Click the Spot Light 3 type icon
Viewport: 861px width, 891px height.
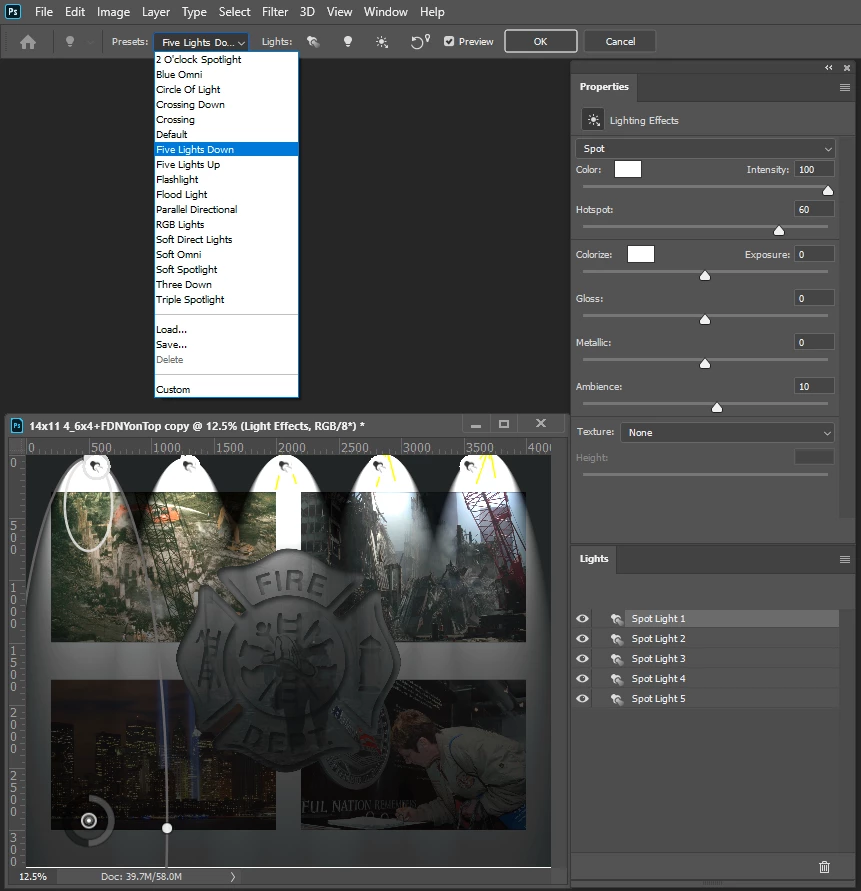(617, 659)
